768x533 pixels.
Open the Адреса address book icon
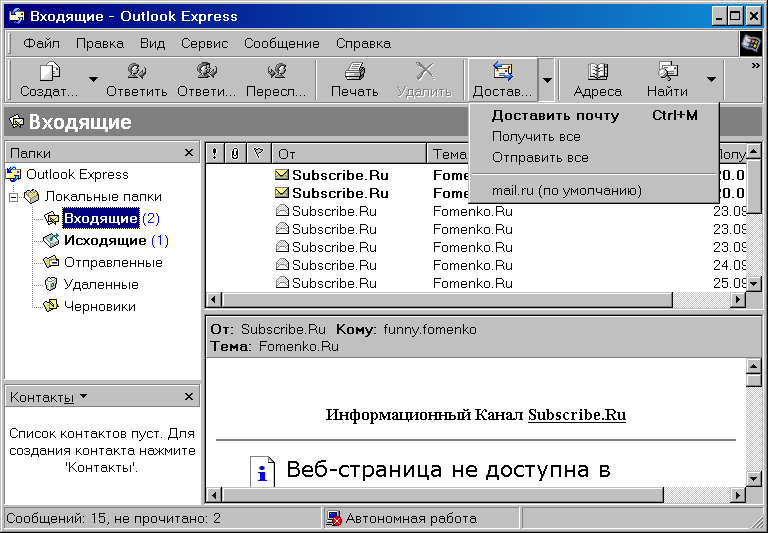point(598,72)
